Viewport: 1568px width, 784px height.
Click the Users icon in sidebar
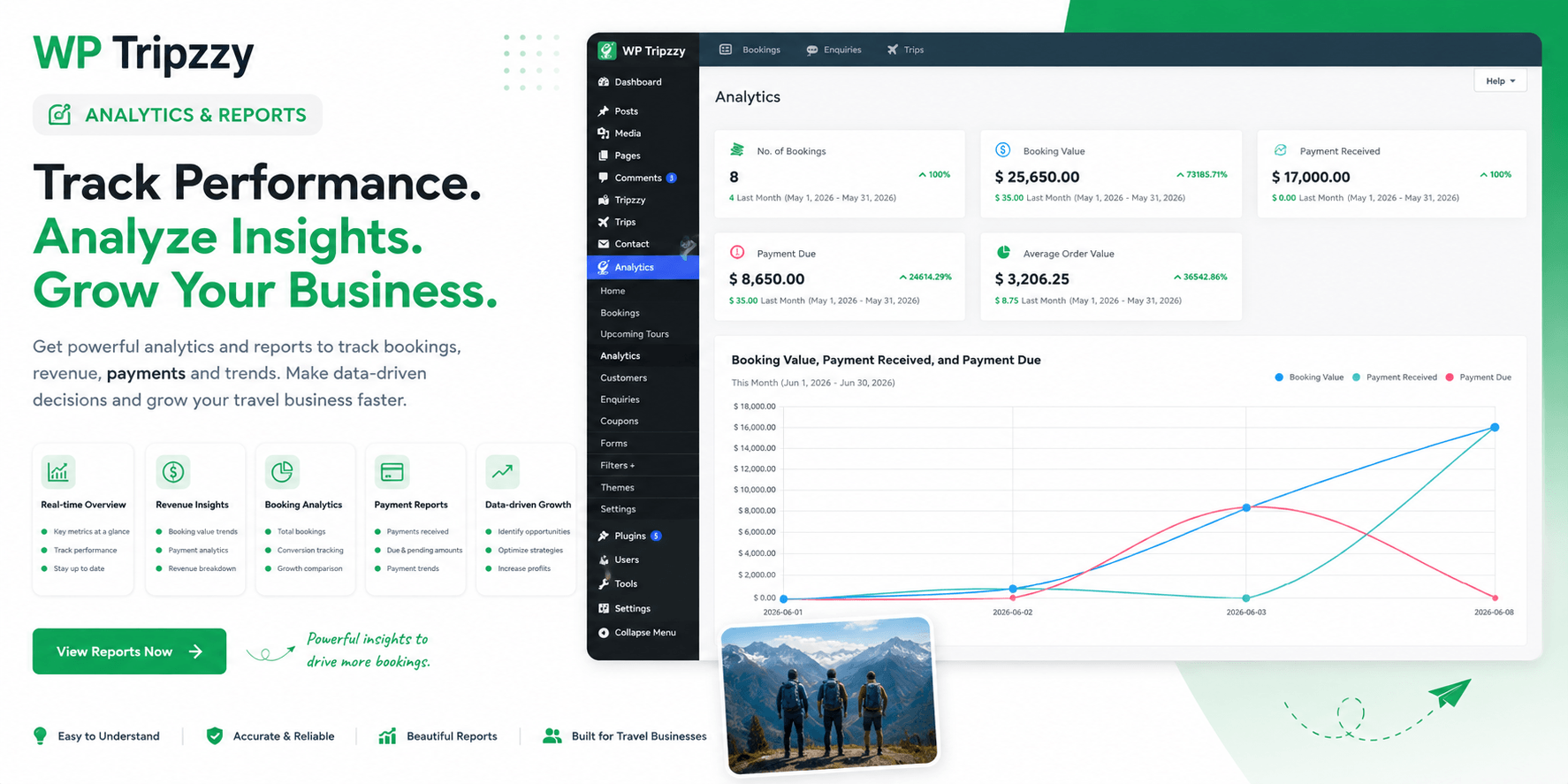[604, 559]
